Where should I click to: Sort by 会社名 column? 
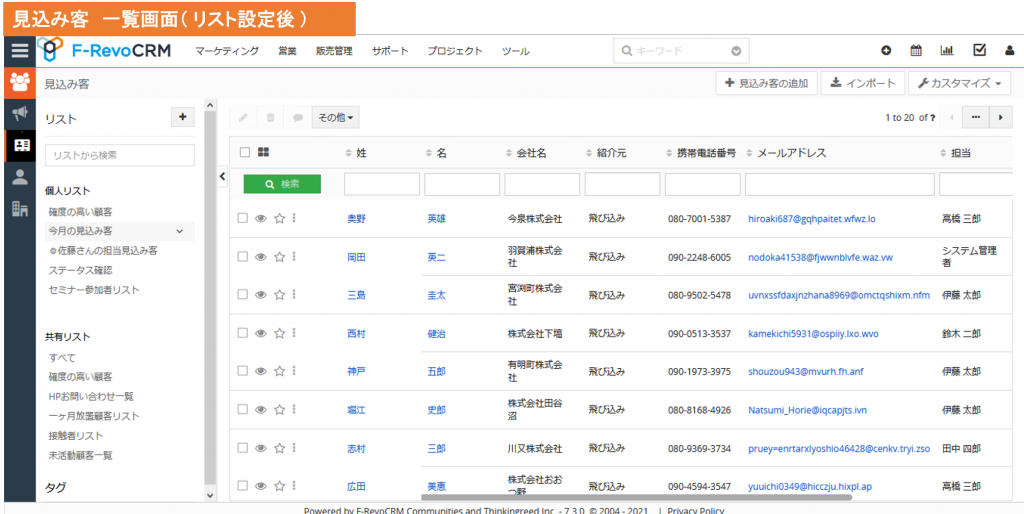tap(526, 153)
